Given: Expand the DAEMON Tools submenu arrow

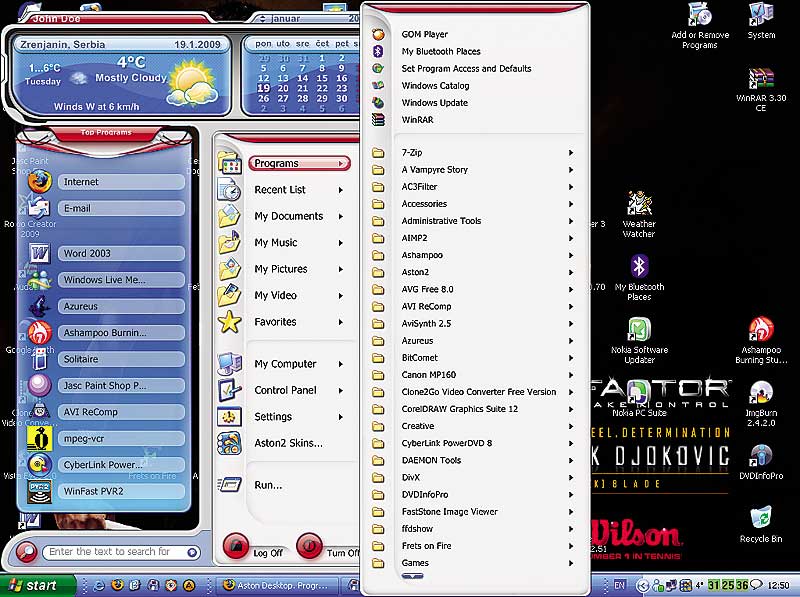Looking at the screenshot, I should coord(571,460).
